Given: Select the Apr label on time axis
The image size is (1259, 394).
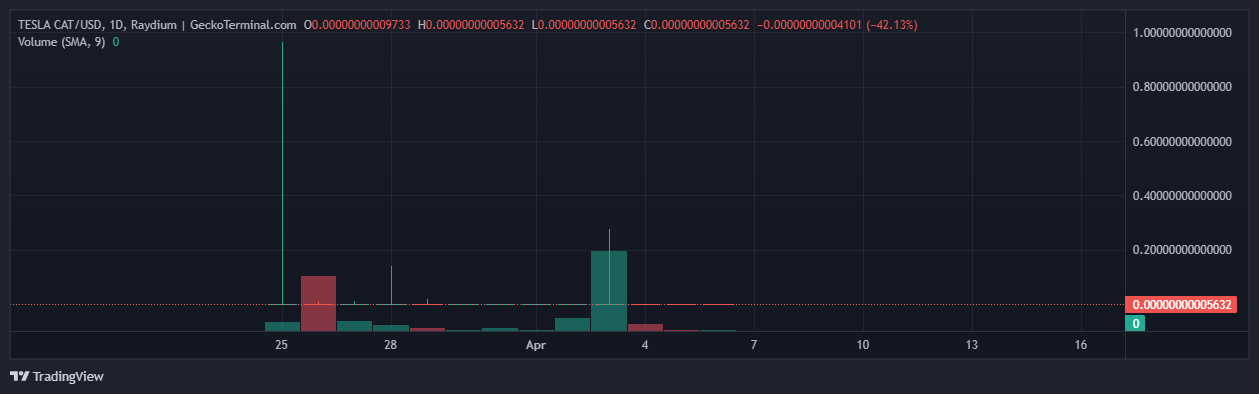Looking at the screenshot, I should pyautogui.click(x=536, y=345).
